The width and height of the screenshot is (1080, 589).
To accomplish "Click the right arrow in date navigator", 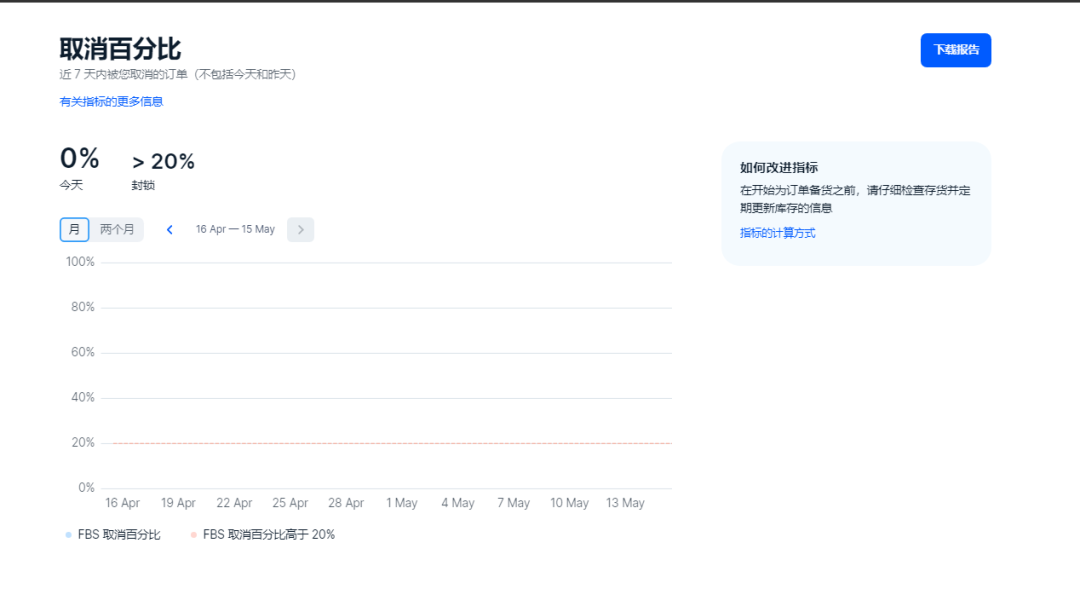I will tap(300, 229).
